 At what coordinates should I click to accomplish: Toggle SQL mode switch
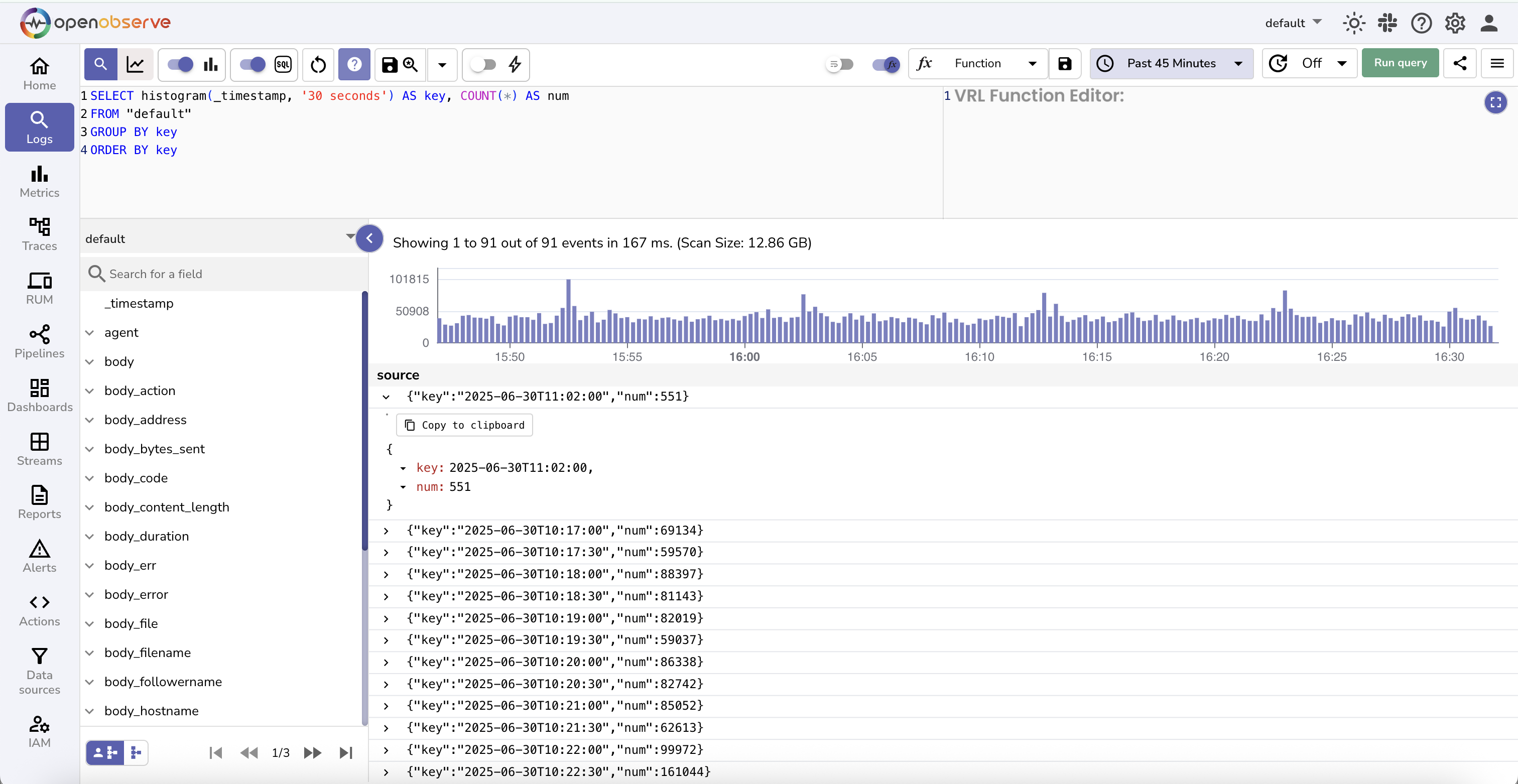coord(253,64)
